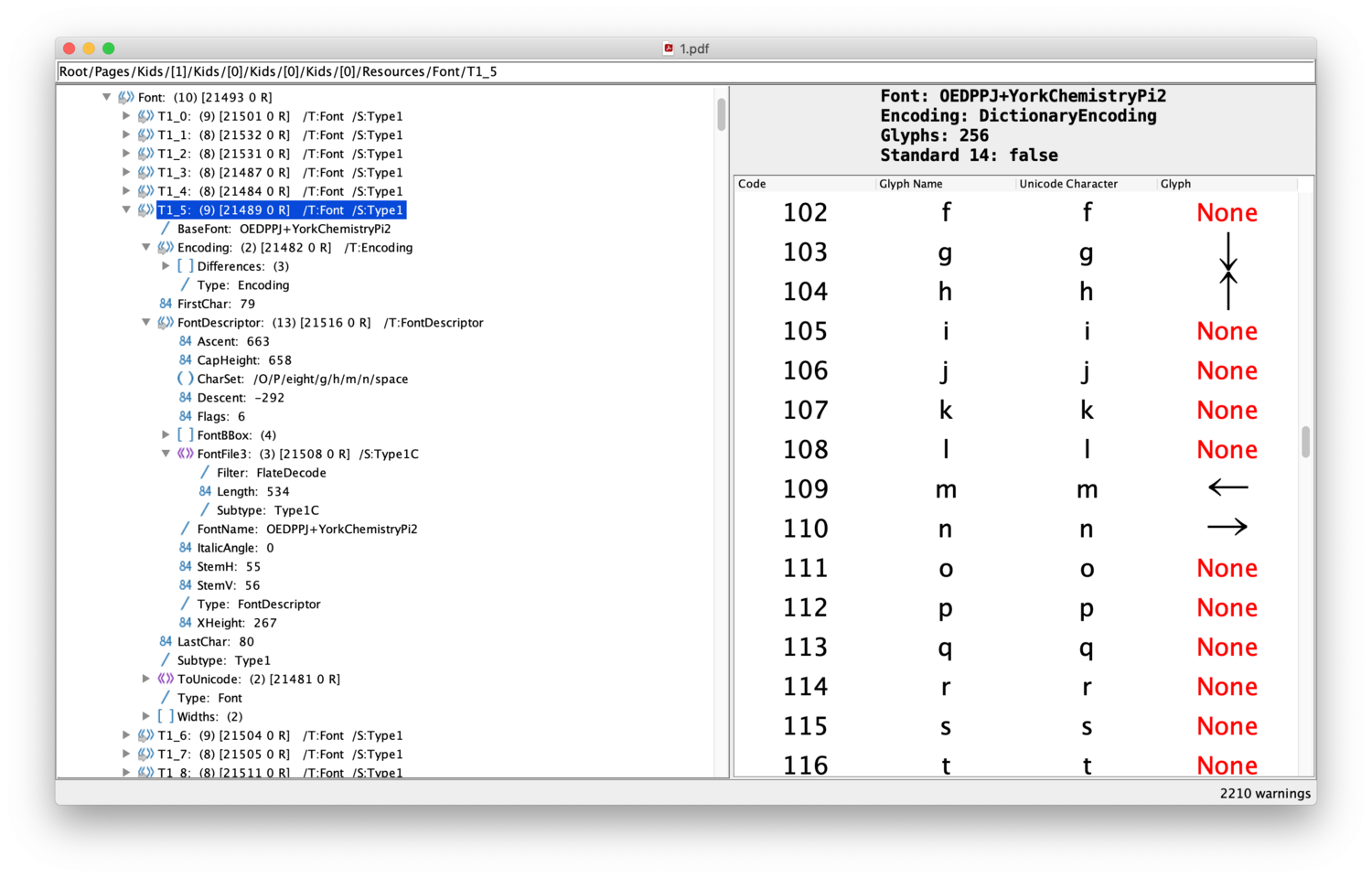Screen dimensions: 1372x878
Task: Click the integer icon beside FirstChar
Action: (x=166, y=304)
